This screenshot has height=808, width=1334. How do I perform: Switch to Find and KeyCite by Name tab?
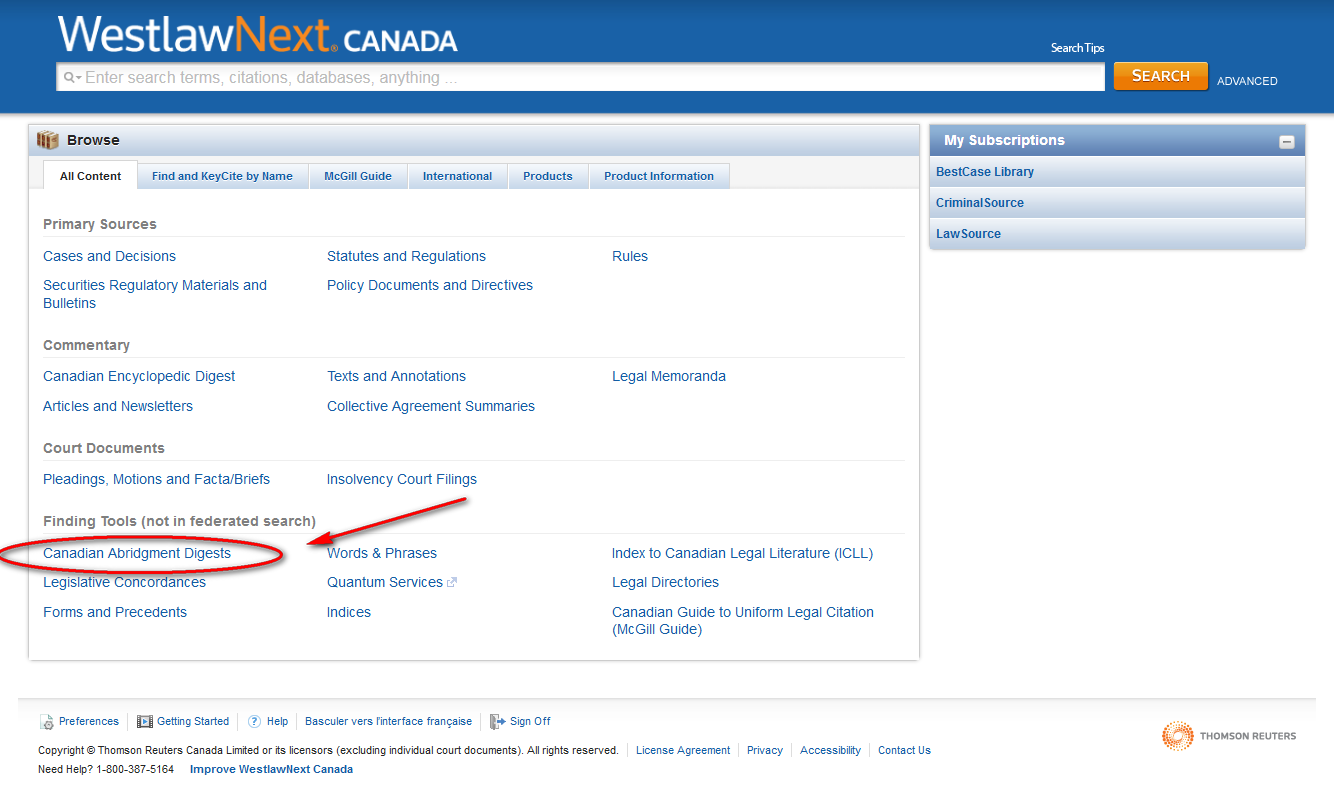222,176
